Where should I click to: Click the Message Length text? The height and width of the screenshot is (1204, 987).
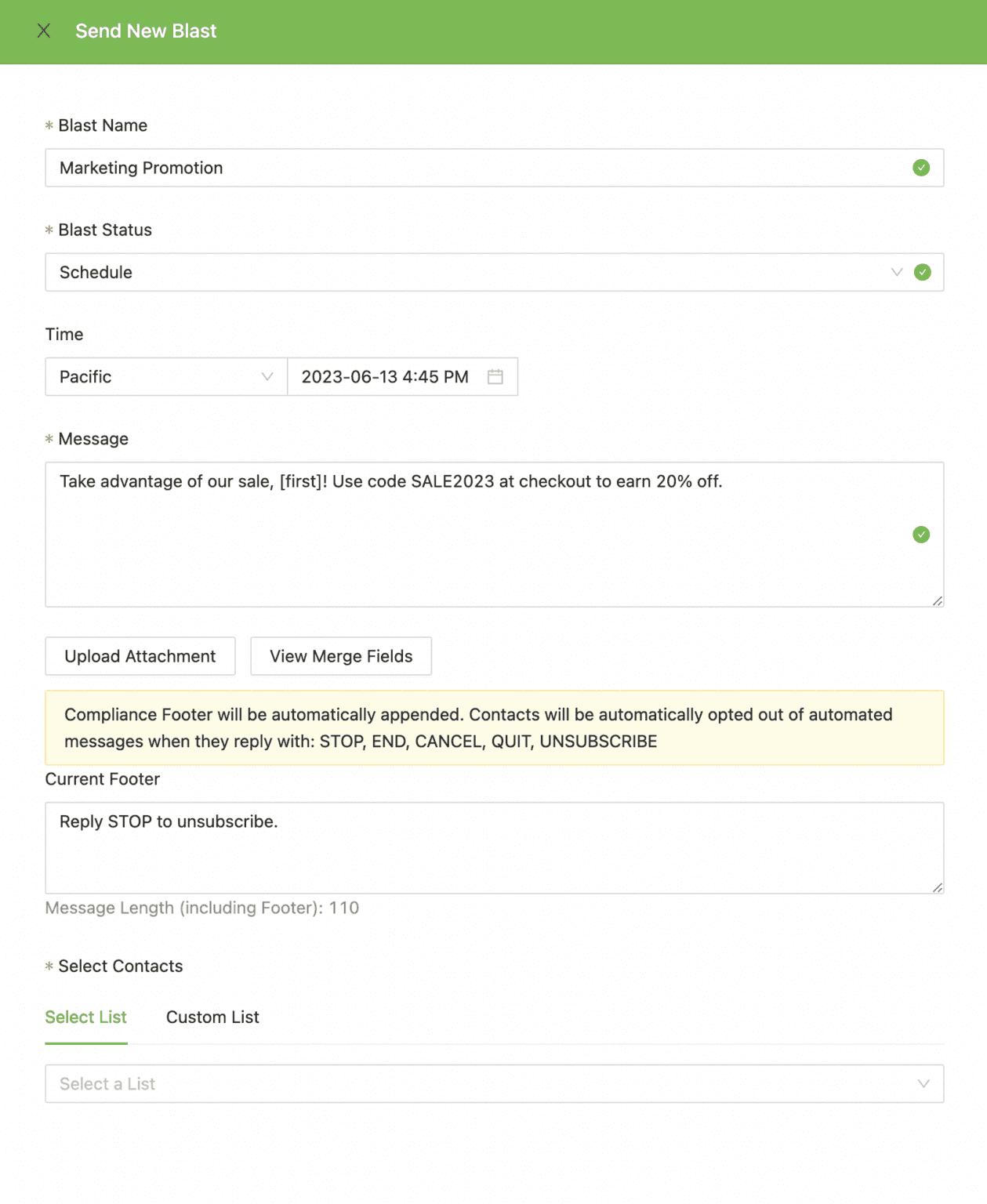tap(202, 908)
